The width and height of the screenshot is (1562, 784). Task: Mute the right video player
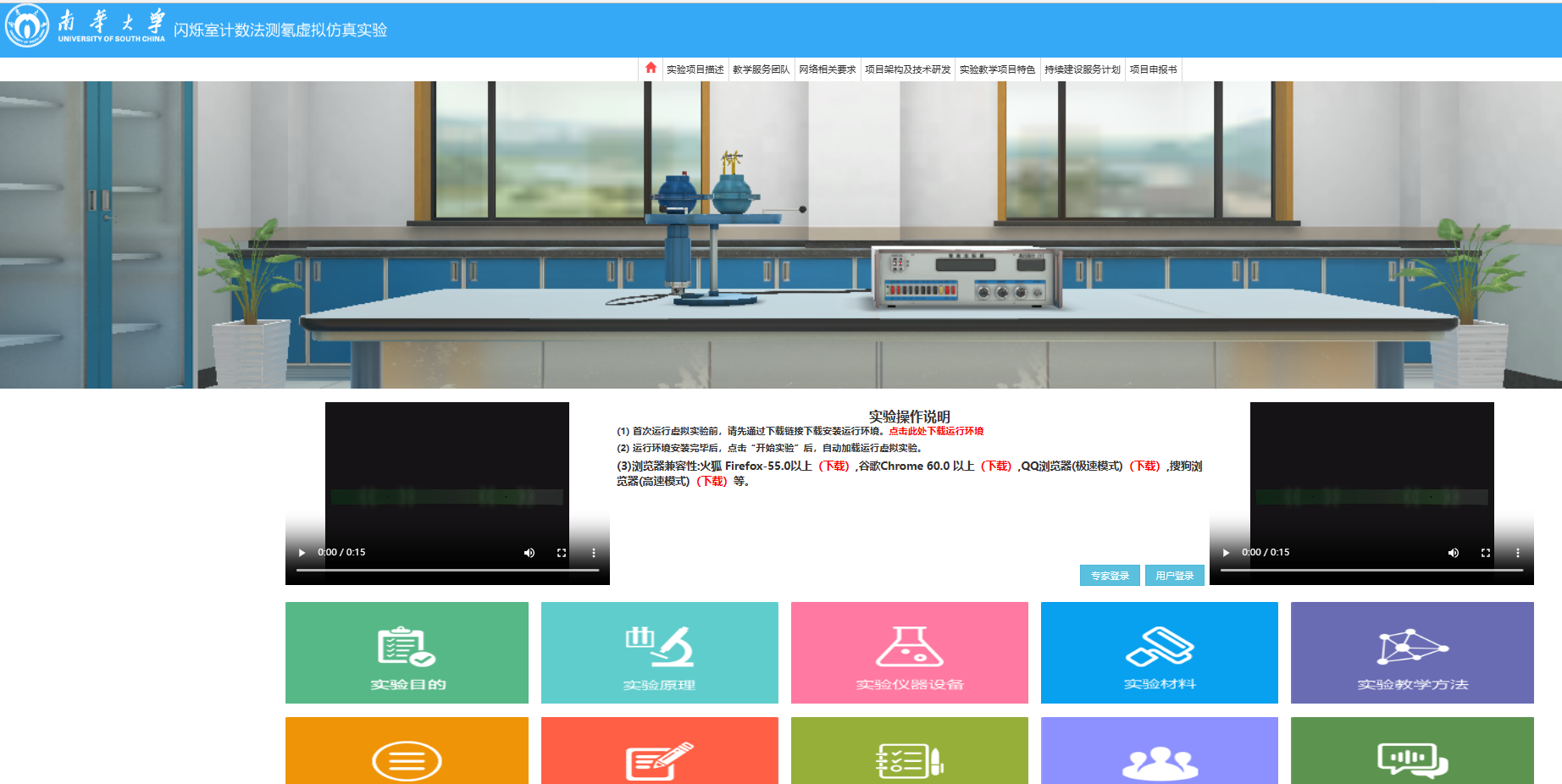point(1454,553)
